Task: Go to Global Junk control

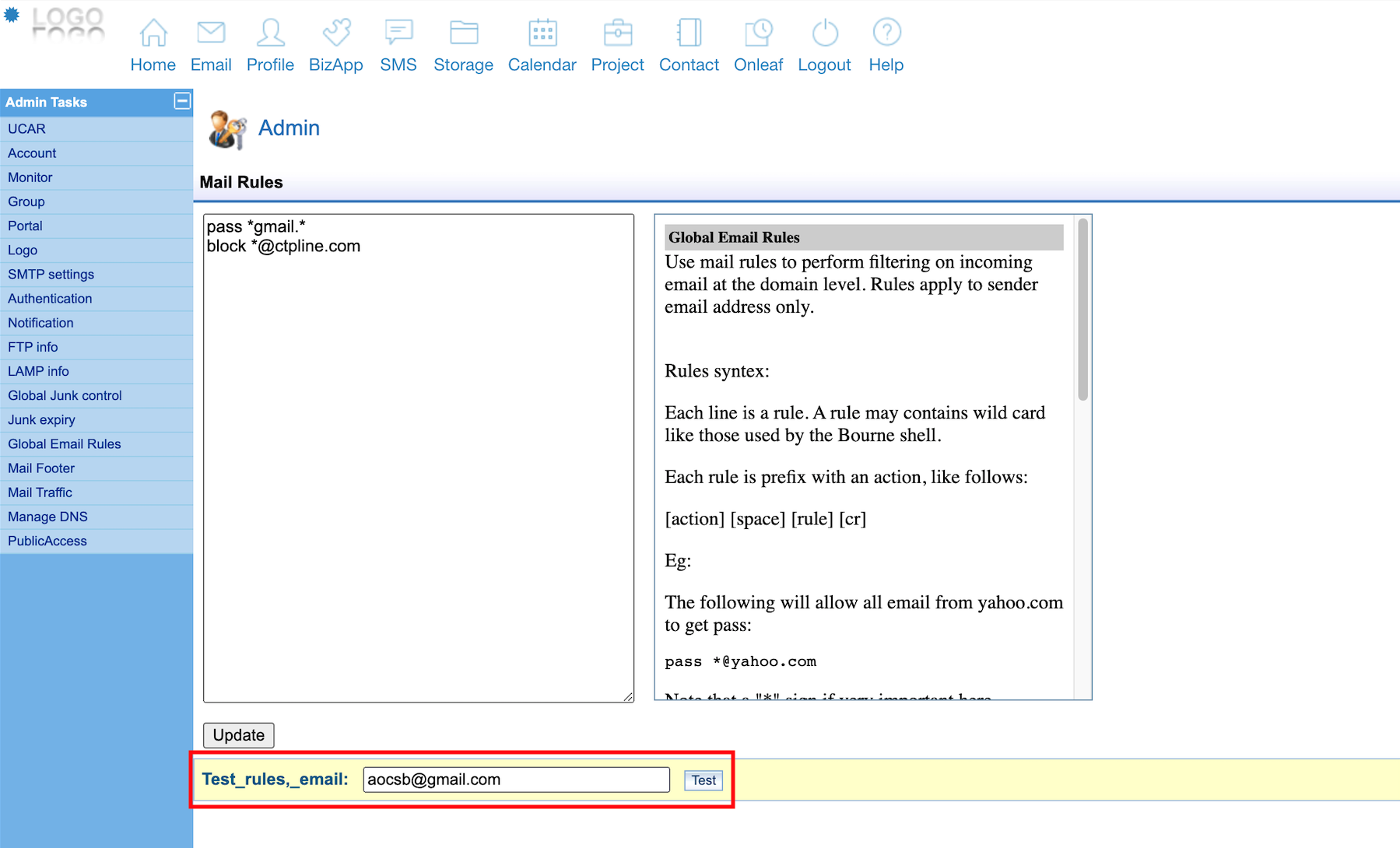Action: [65, 396]
